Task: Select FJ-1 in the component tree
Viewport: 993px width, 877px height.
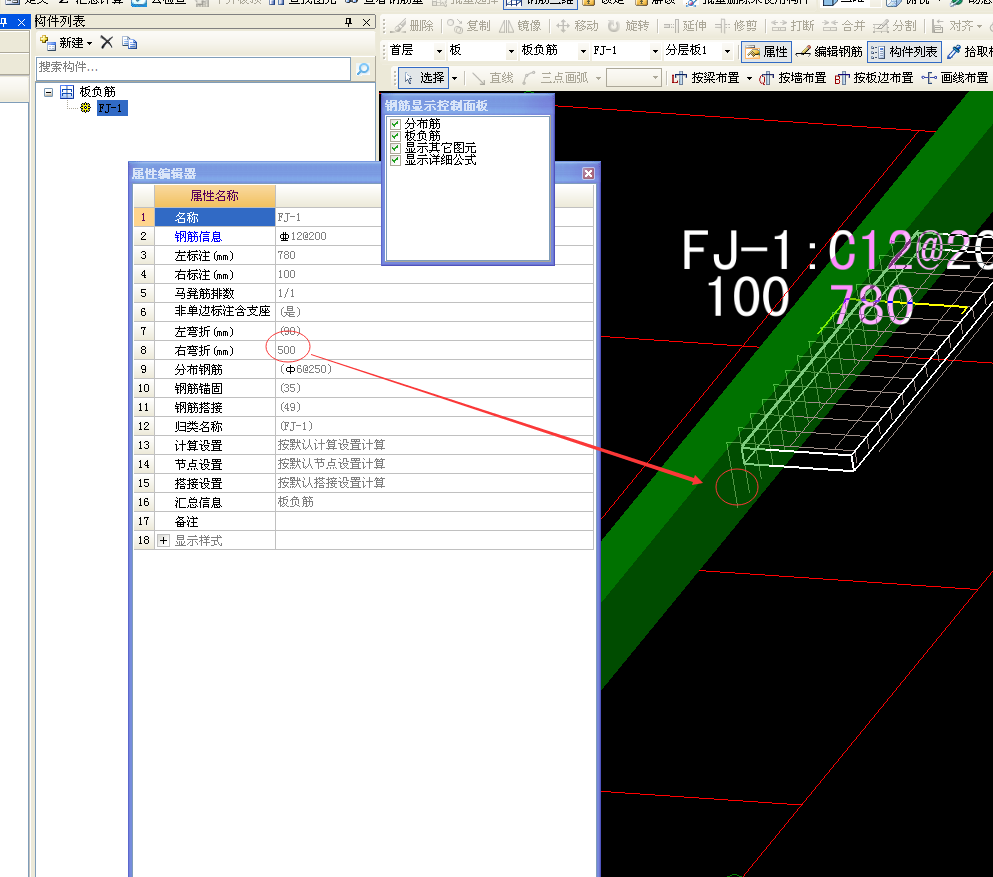Action: pyautogui.click(x=111, y=108)
